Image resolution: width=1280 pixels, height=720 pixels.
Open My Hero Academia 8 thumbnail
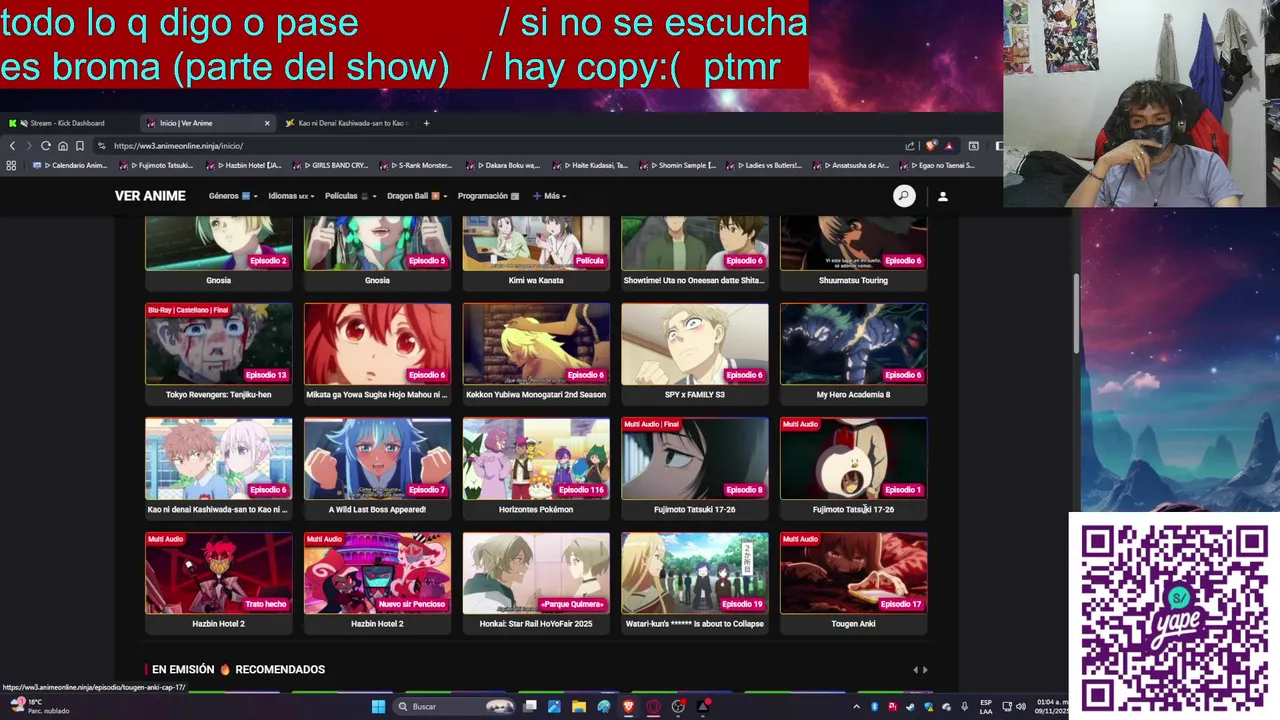point(854,344)
